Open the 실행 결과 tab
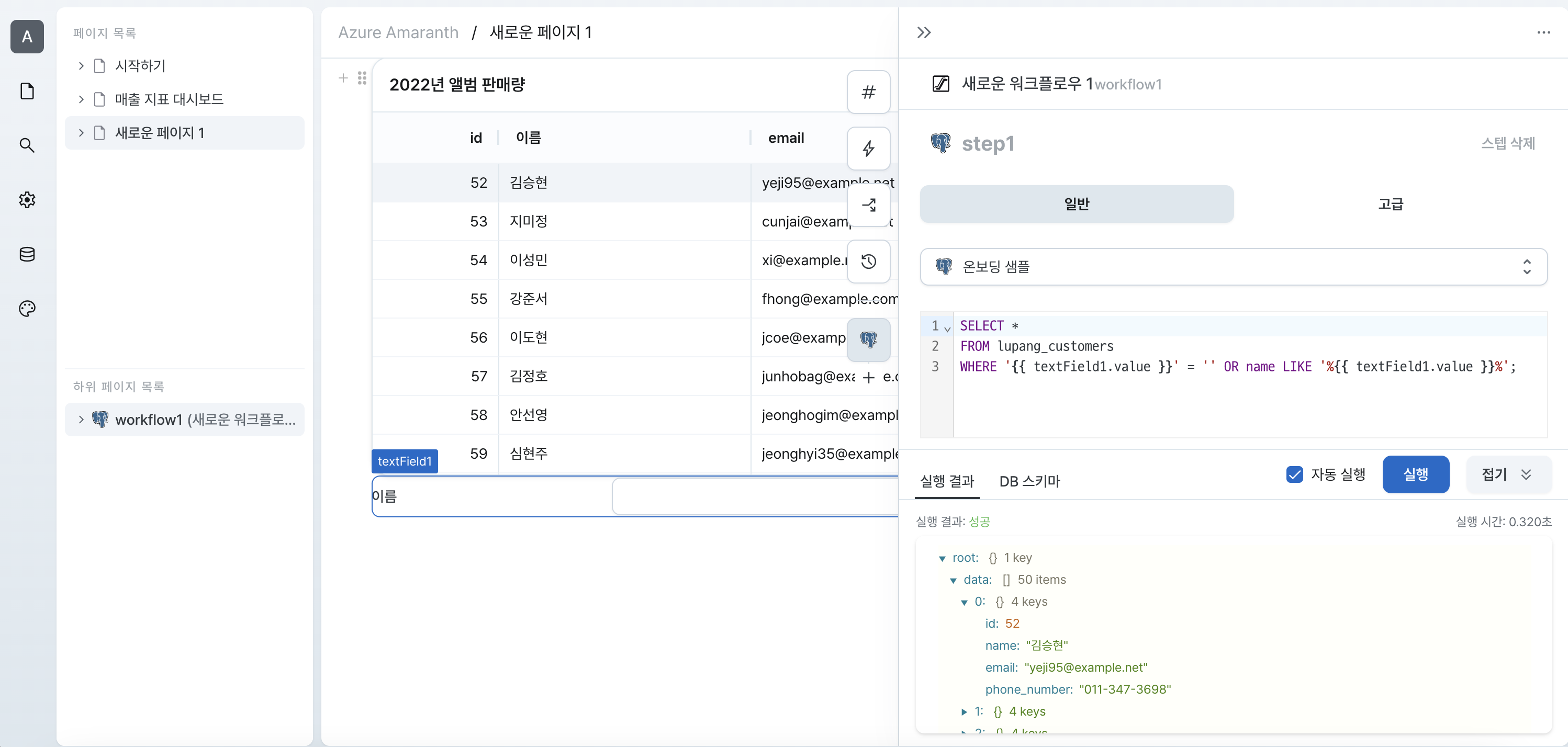Viewport: 1568px width, 747px height. point(947,481)
